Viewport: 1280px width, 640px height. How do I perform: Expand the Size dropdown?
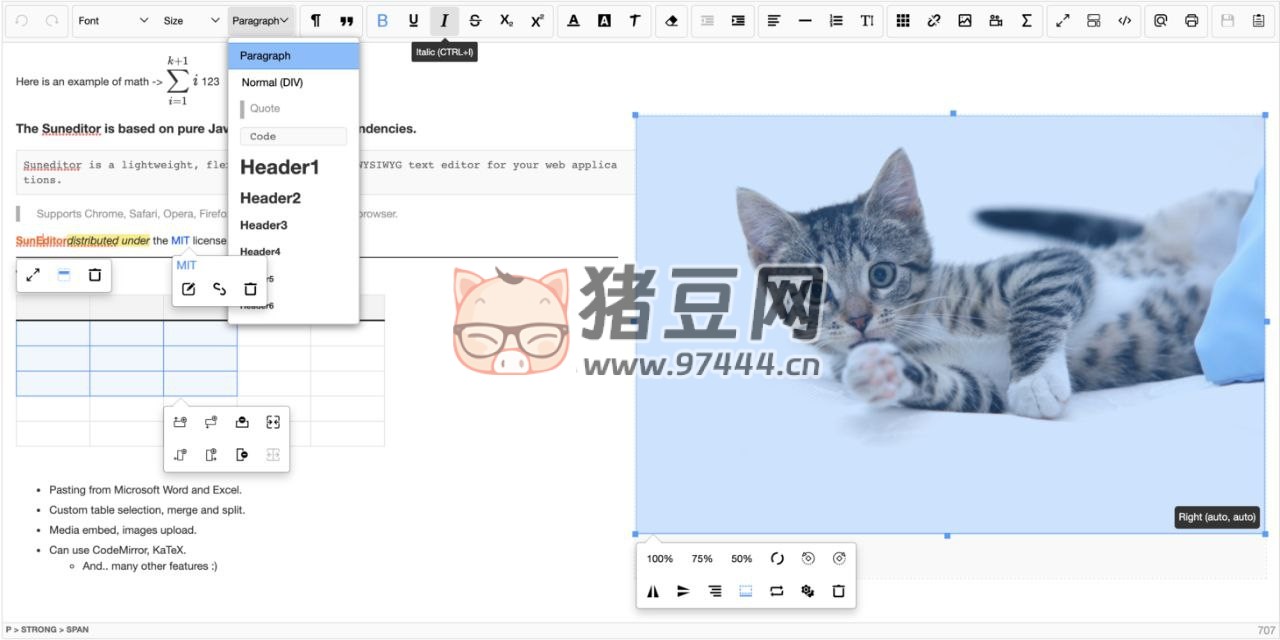pos(191,20)
